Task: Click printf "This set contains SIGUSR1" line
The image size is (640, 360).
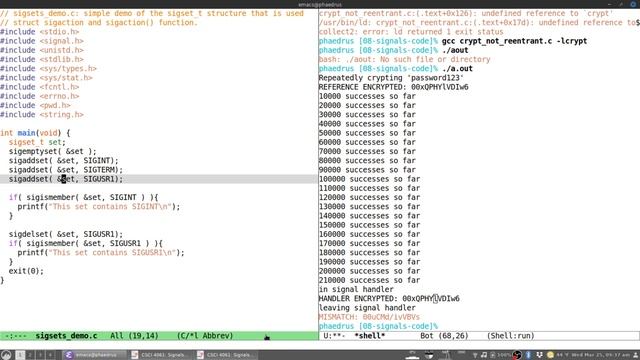Action: 101,253
